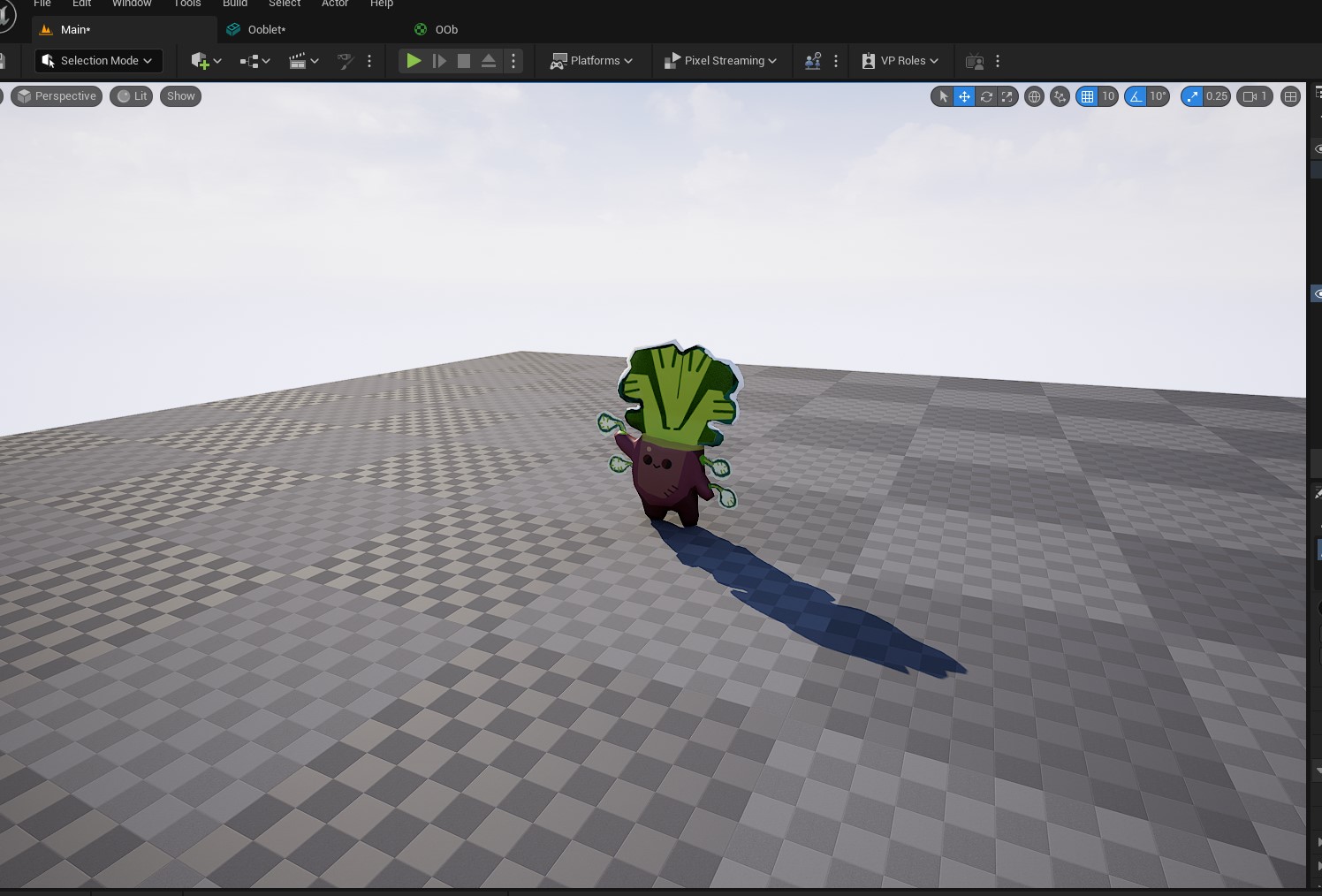The image size is (1322, 896).
Task: Click the Show viewport options button
Action: [x=180, y=96]
